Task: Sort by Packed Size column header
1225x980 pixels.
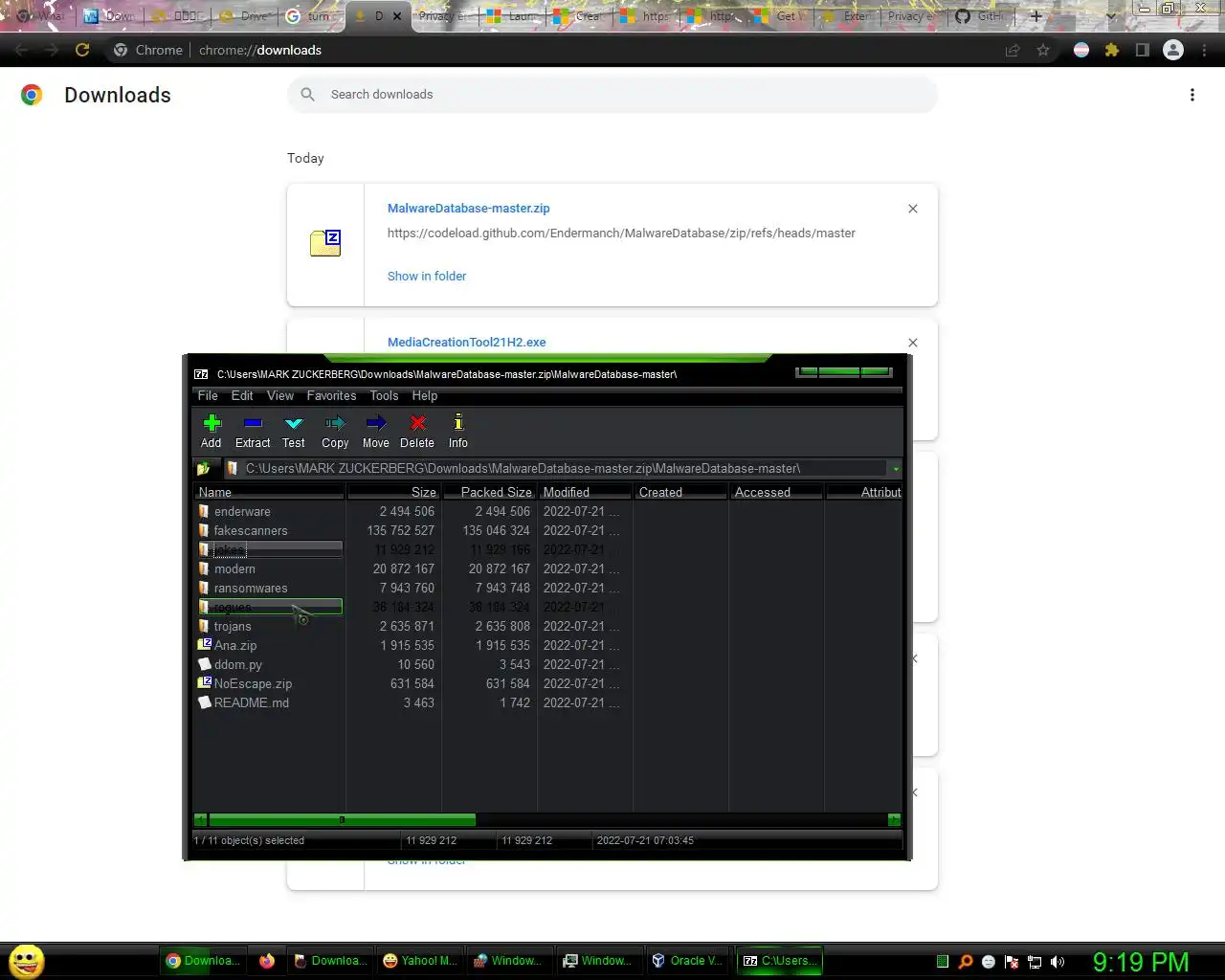Action: click(x=489, y=492)
